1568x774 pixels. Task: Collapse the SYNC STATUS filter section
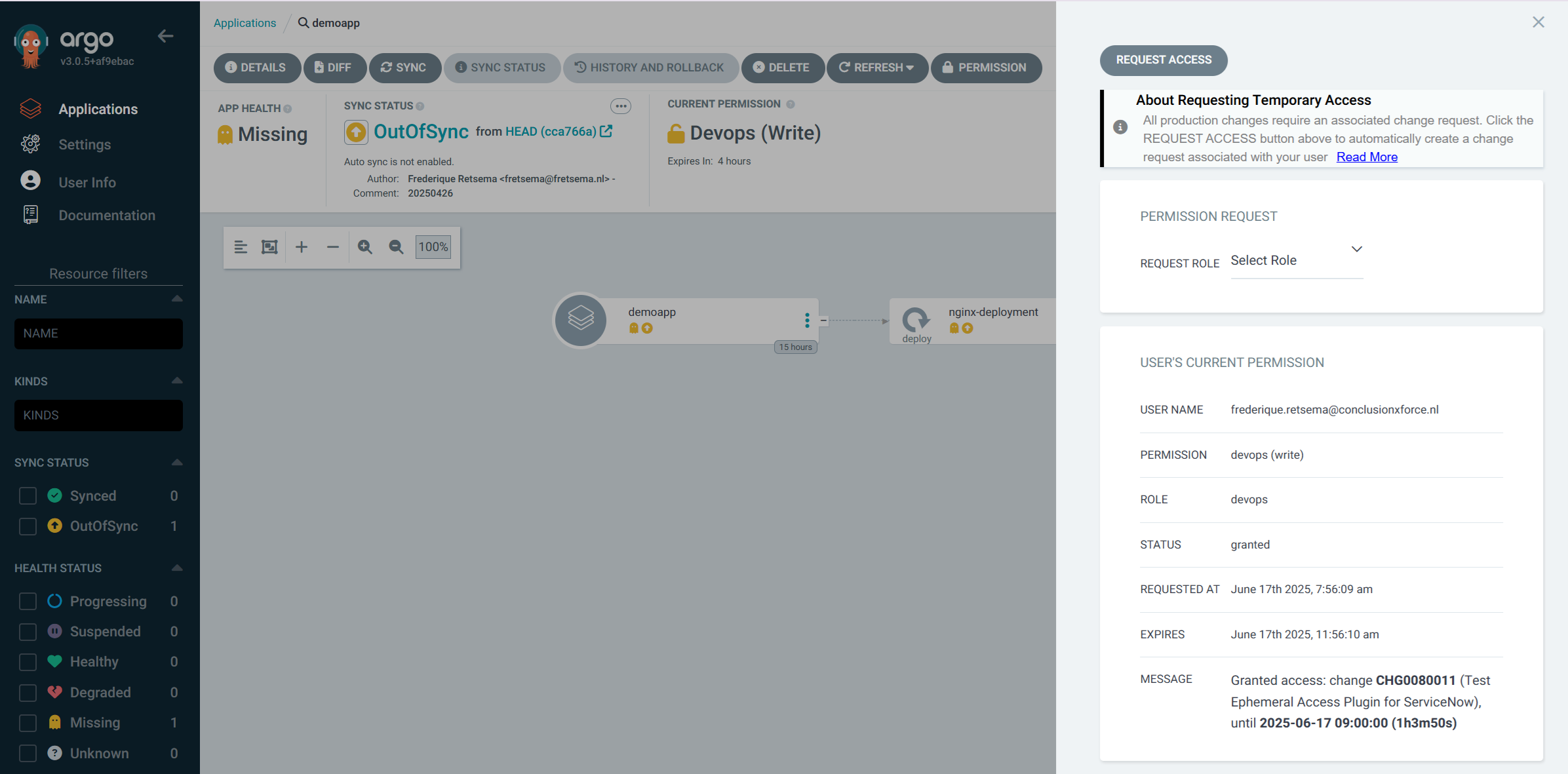177,463
